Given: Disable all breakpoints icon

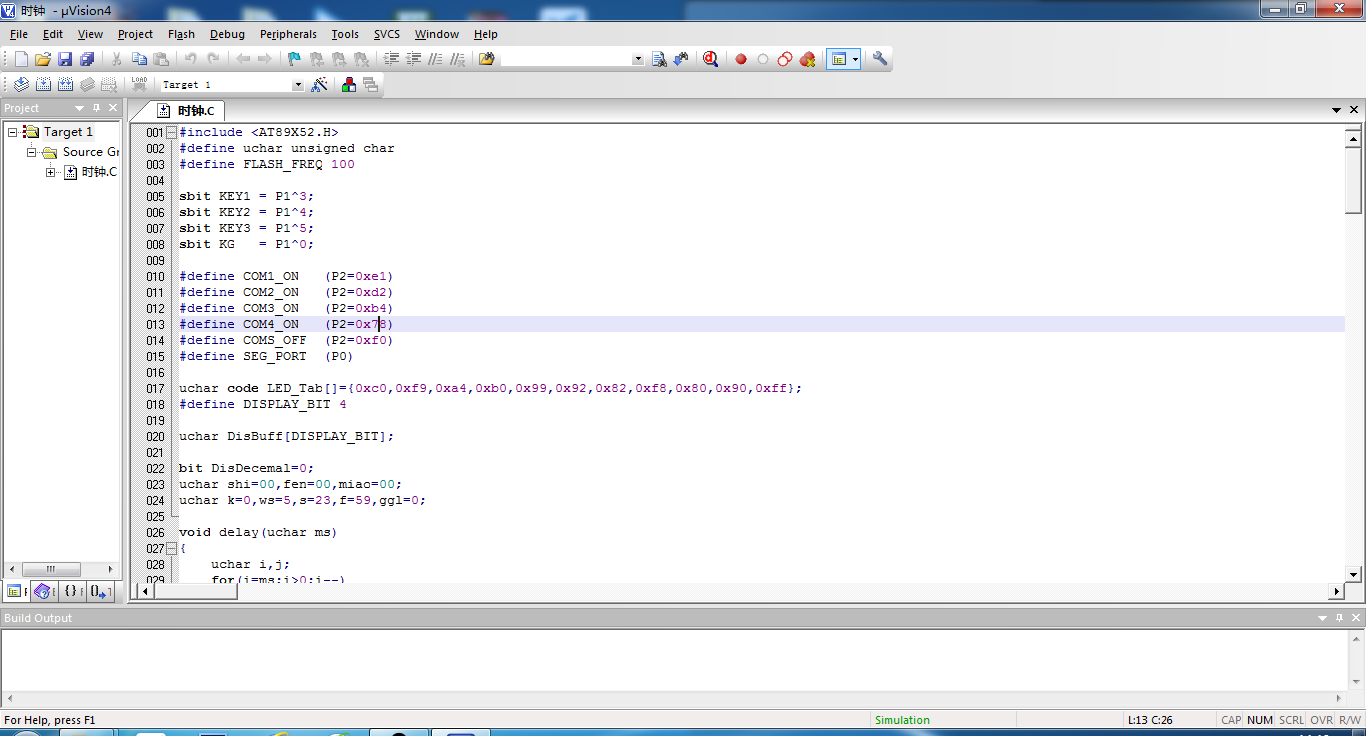Looking at the screenshot, I should 785,59.
